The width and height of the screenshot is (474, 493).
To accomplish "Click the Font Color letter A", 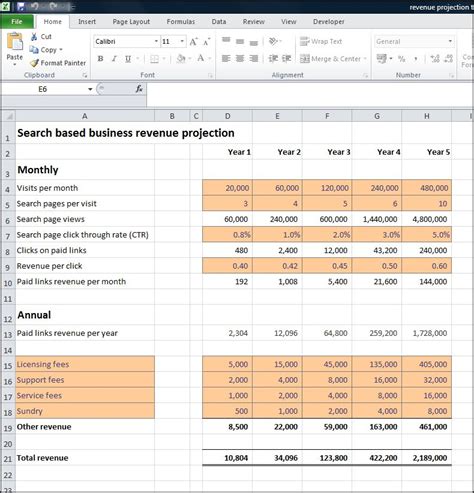I will (x=201, y=58).
